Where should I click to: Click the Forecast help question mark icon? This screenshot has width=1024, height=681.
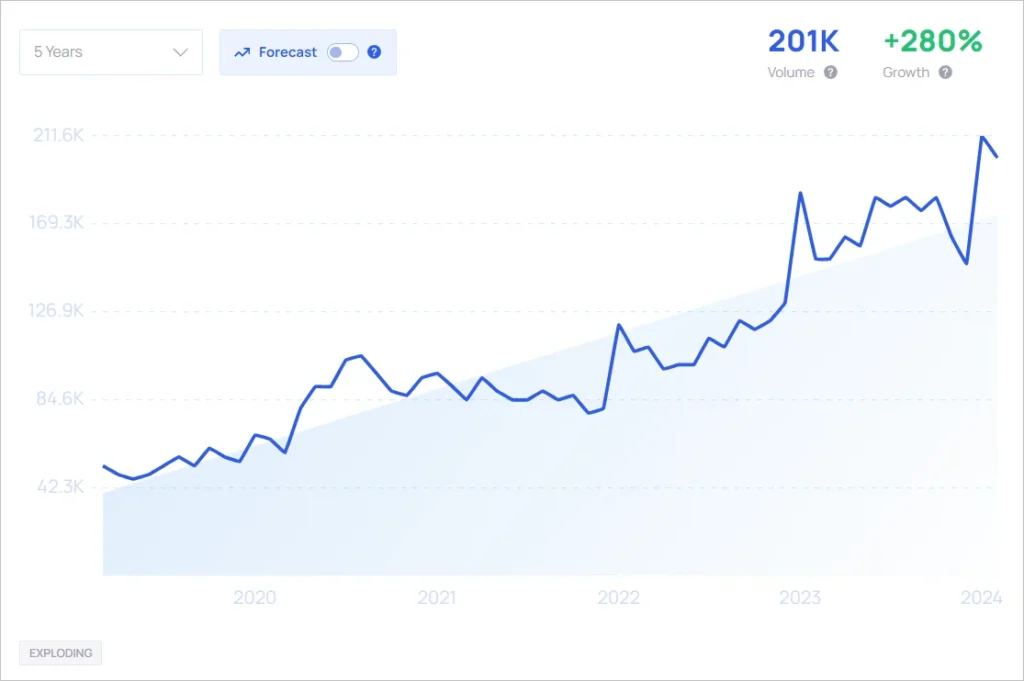[374, 52]
